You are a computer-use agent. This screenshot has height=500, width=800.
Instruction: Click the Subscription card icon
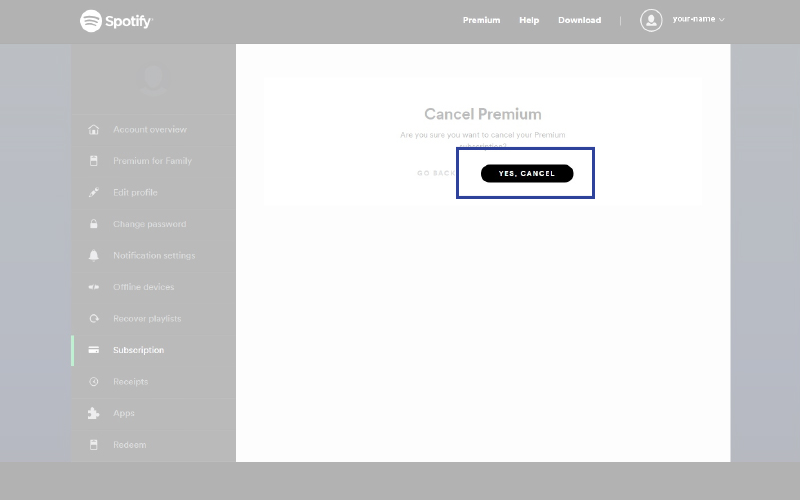(93, 350)
